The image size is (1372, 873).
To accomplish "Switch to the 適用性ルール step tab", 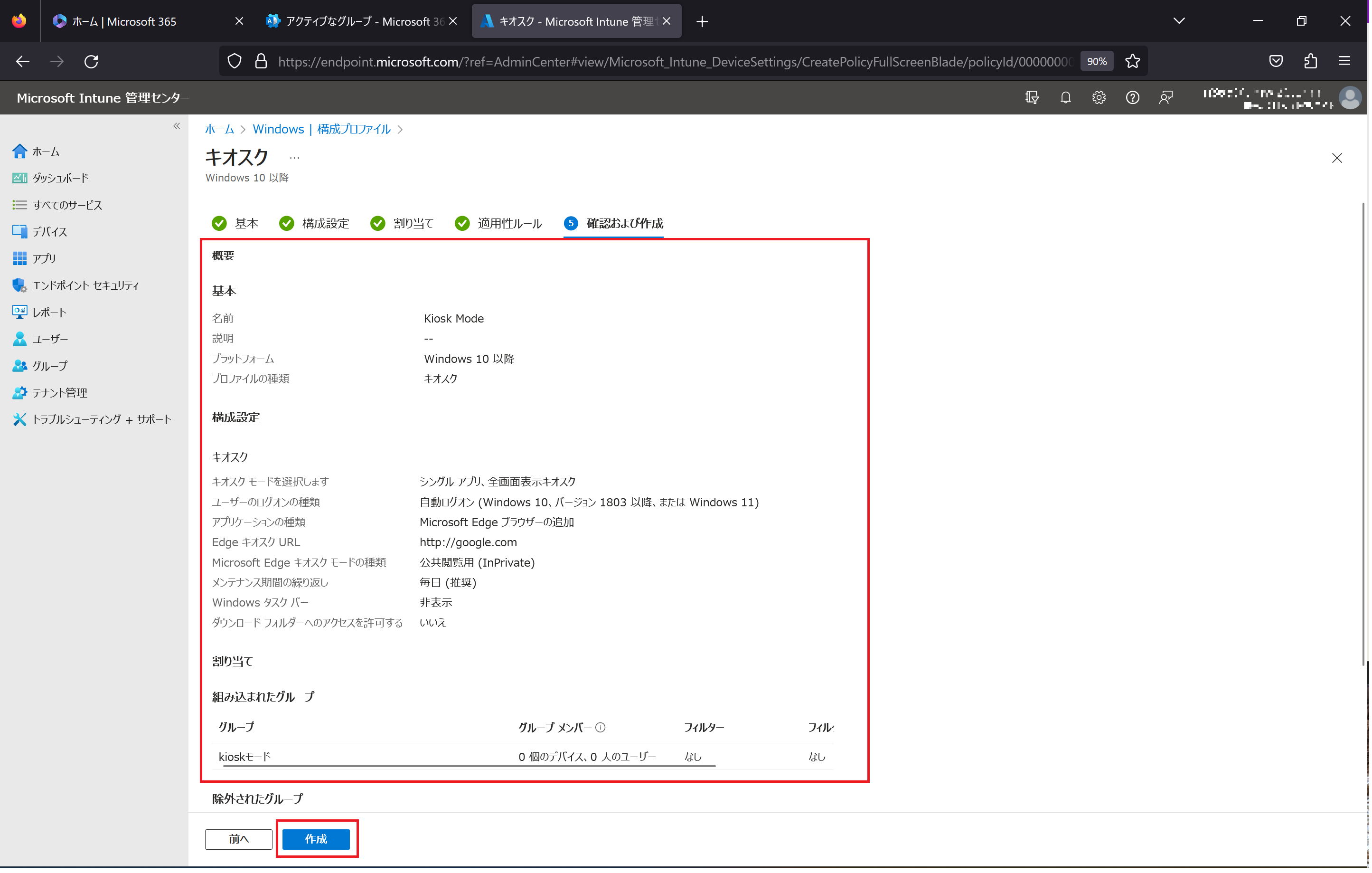I will click(499, 224).
